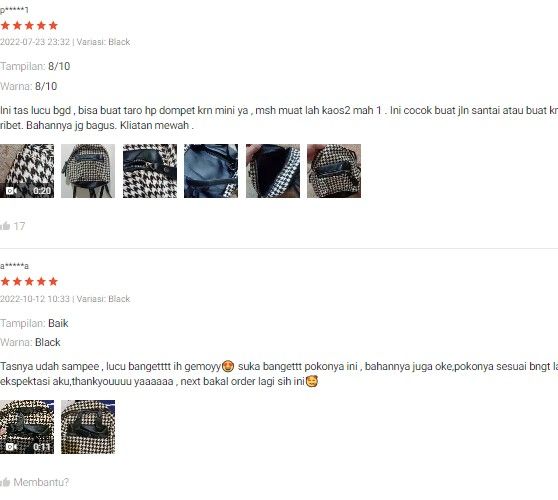The image size is (558, 500).
Task: Click the five-star rating of first review
Action: click(x=29, y=26)
